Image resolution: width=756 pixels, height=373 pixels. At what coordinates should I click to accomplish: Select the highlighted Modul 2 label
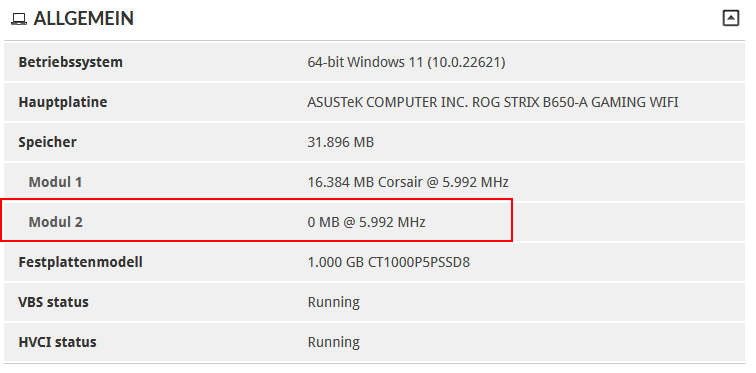(x=55, y=222)
